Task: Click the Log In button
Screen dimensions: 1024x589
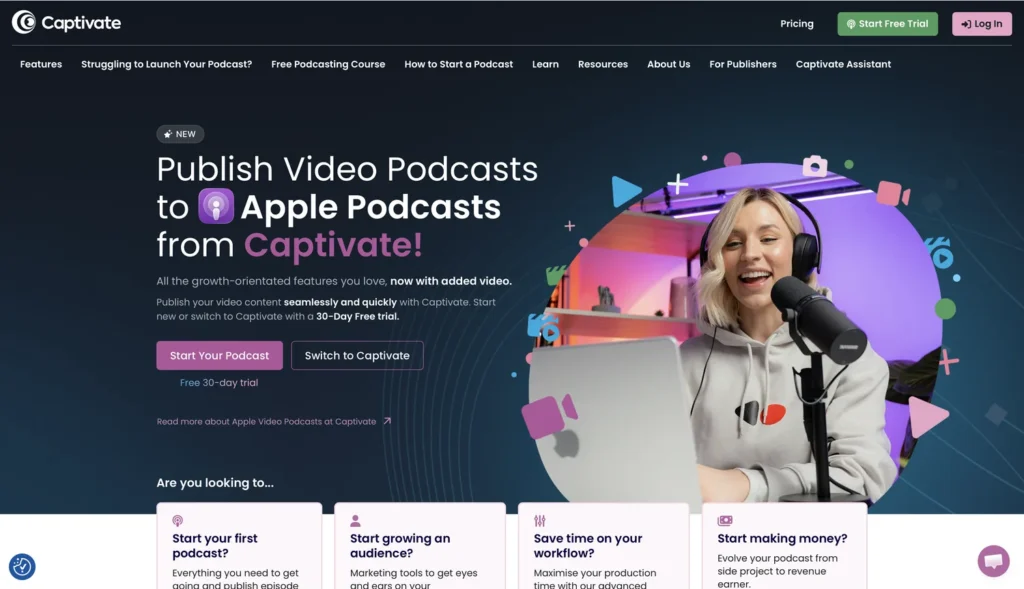Action: (x=982, y=24)
